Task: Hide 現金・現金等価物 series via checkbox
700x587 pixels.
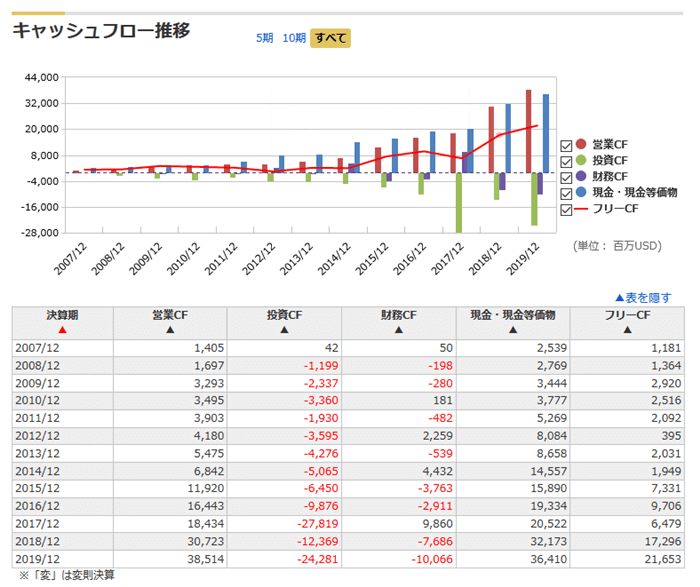Action: click(x=567, y=193)
